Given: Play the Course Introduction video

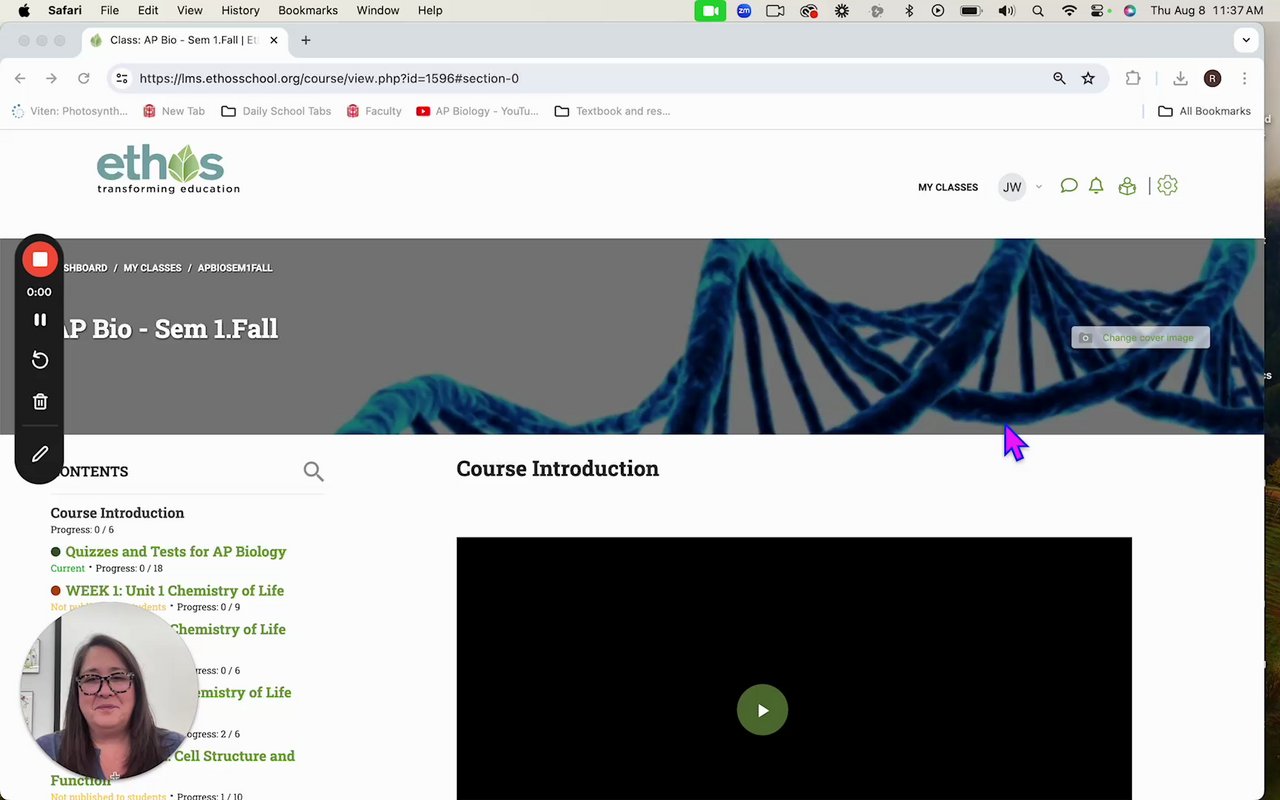Looking at the screenshot, I should click(x=762, y=710).
